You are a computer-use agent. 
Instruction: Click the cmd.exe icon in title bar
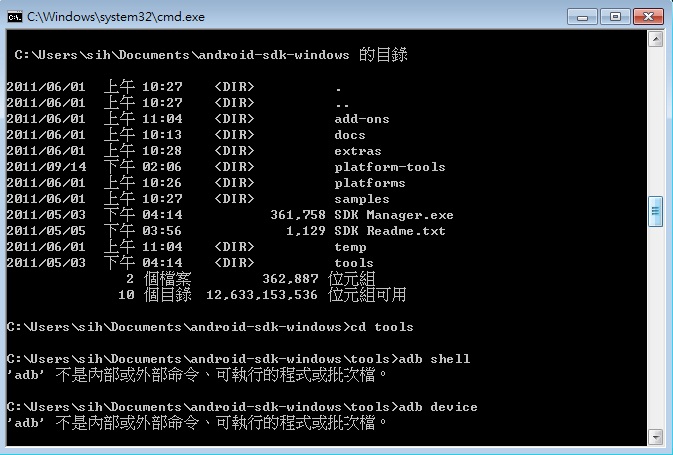15,17
